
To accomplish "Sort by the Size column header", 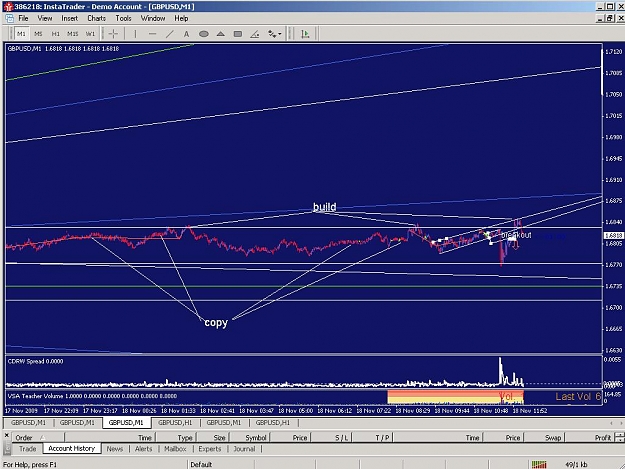I will pyautogui.click(x=212, y=438).
